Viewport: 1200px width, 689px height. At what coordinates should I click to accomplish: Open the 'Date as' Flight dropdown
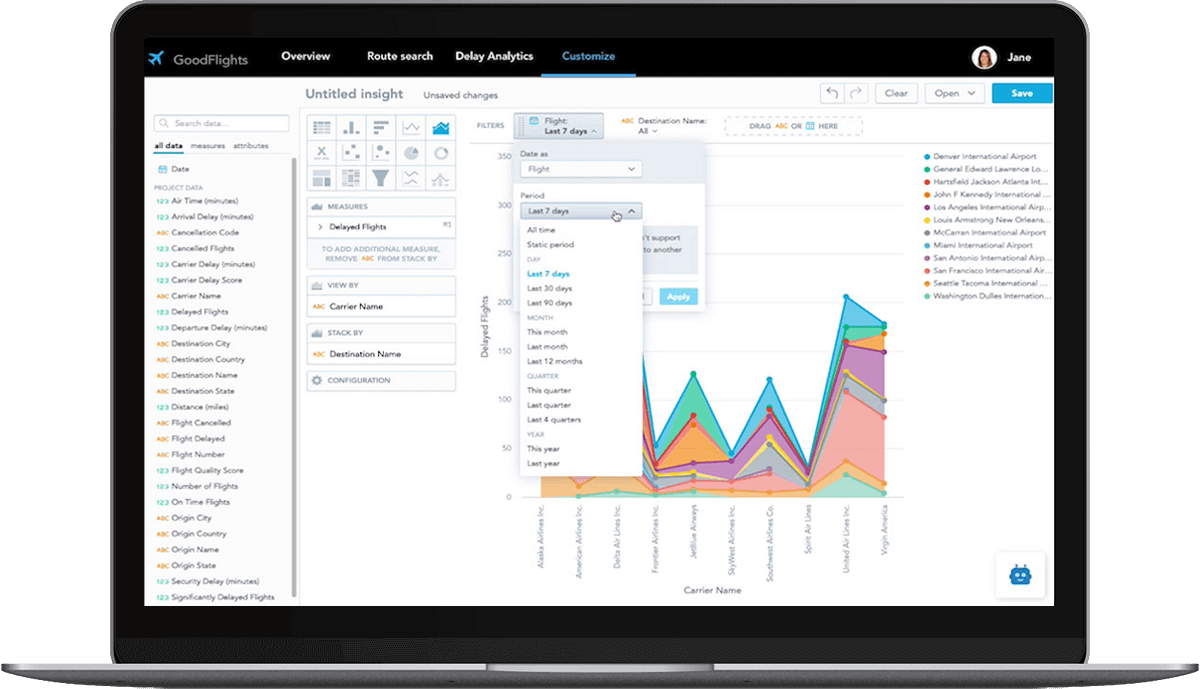[581, 170]
